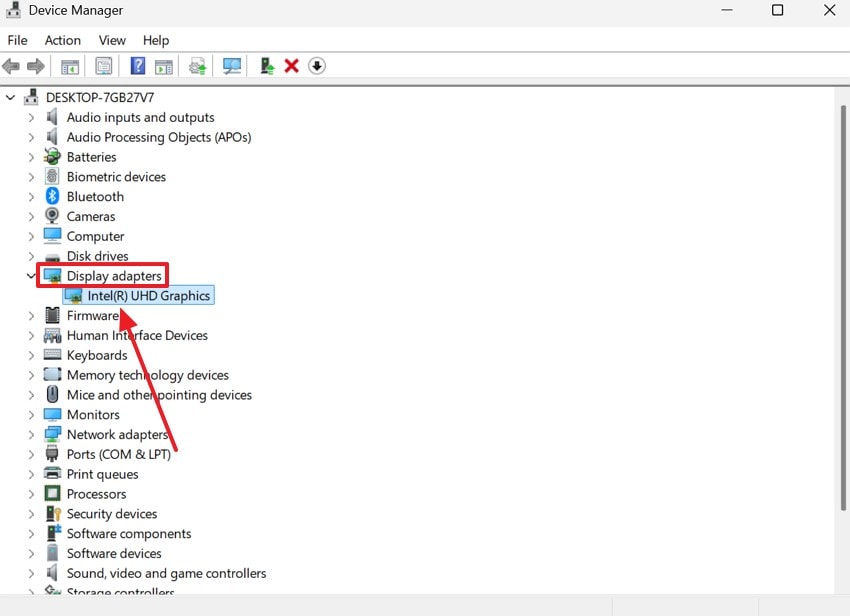Screen dimensions: 850x616
Task: Click the Back arrow toolbar icon
Action: tap(11, 66)
